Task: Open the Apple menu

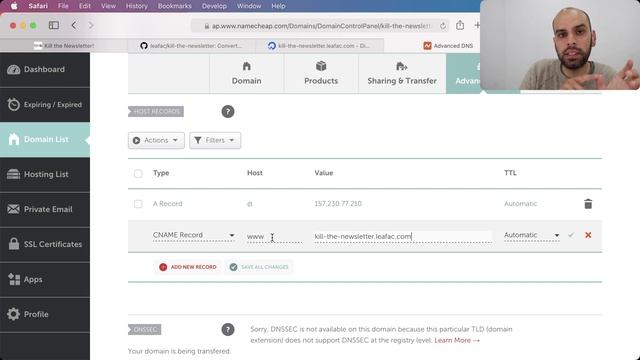Action: (14, 6)
